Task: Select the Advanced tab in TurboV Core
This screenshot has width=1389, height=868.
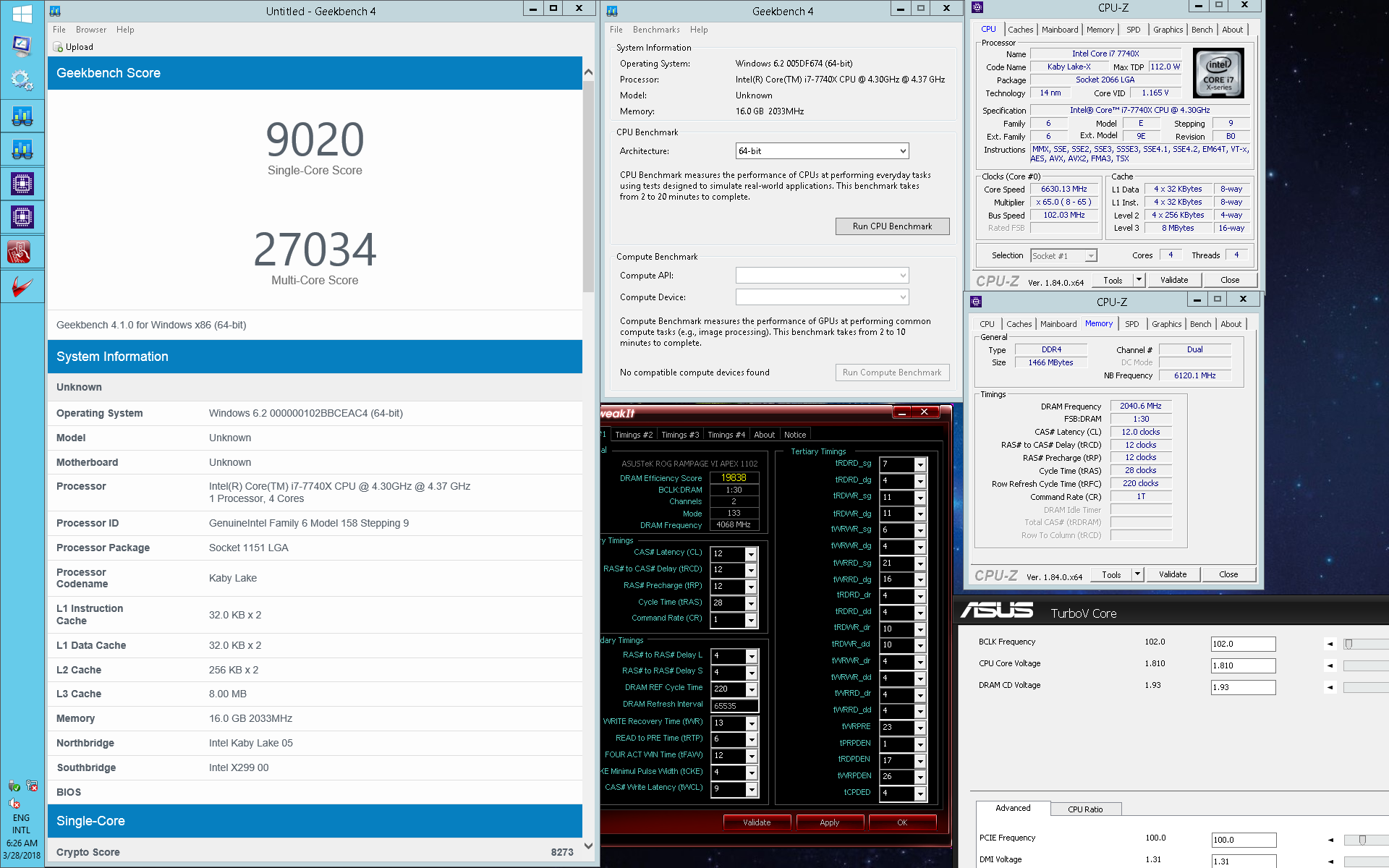Action: 1013,808
